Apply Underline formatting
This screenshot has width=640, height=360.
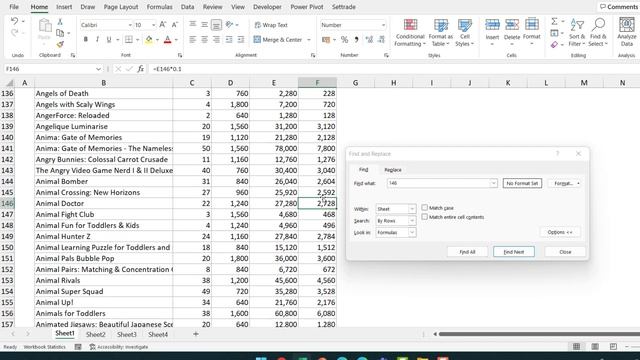(109, 40)
